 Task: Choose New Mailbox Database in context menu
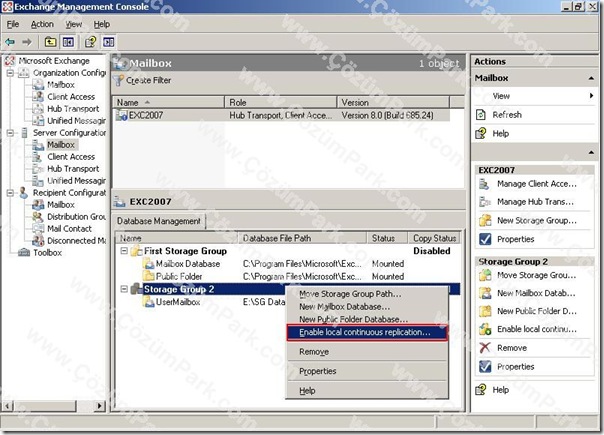[367, 307]
